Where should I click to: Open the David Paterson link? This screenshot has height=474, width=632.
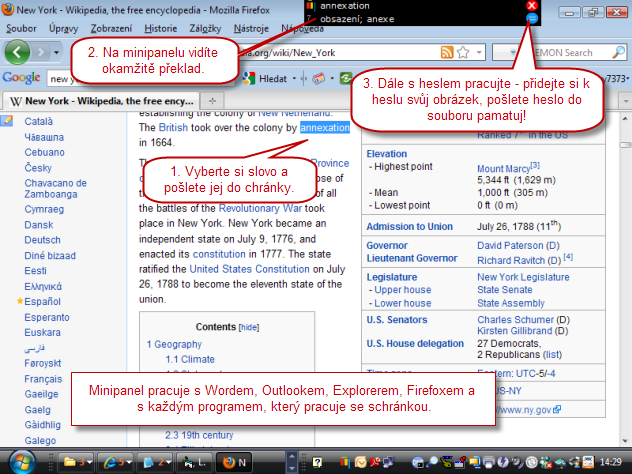510,245
